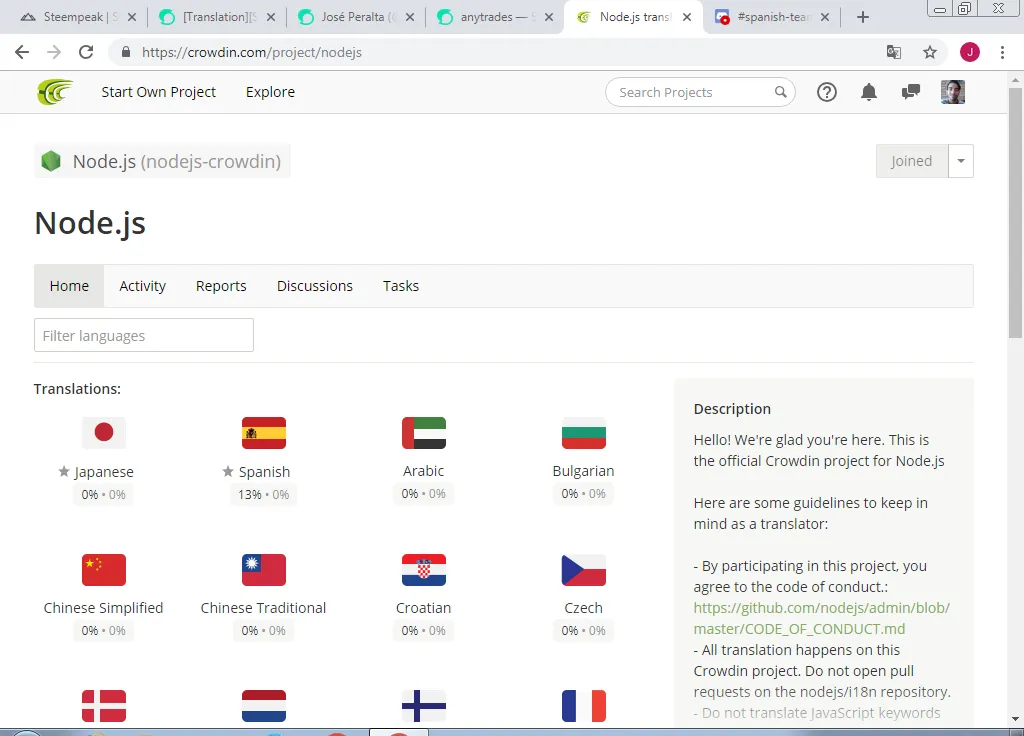Select the Czech flag

pyautogui.click(x=584, y=569)
